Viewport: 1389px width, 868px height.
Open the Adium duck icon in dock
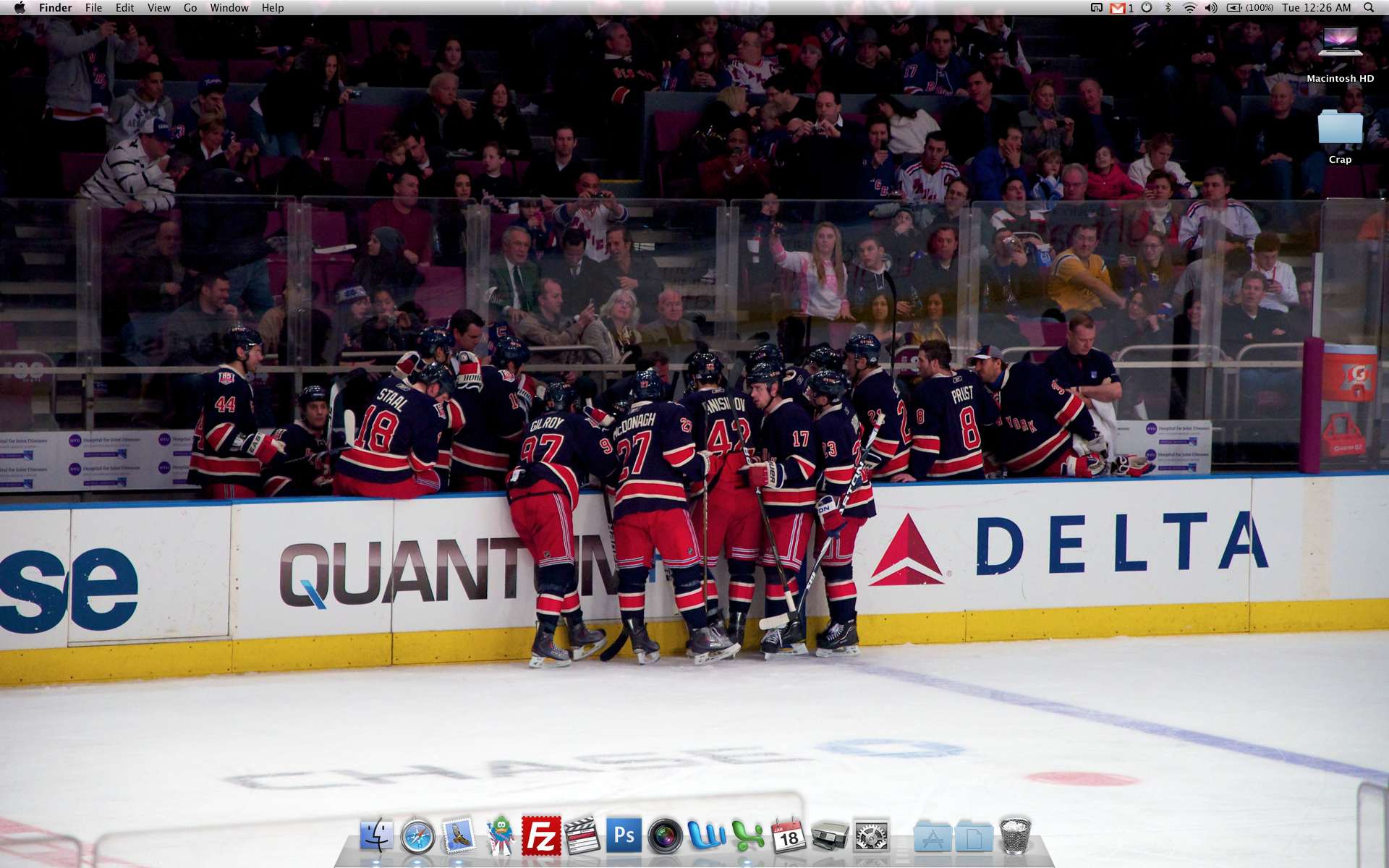coord(500,836)
